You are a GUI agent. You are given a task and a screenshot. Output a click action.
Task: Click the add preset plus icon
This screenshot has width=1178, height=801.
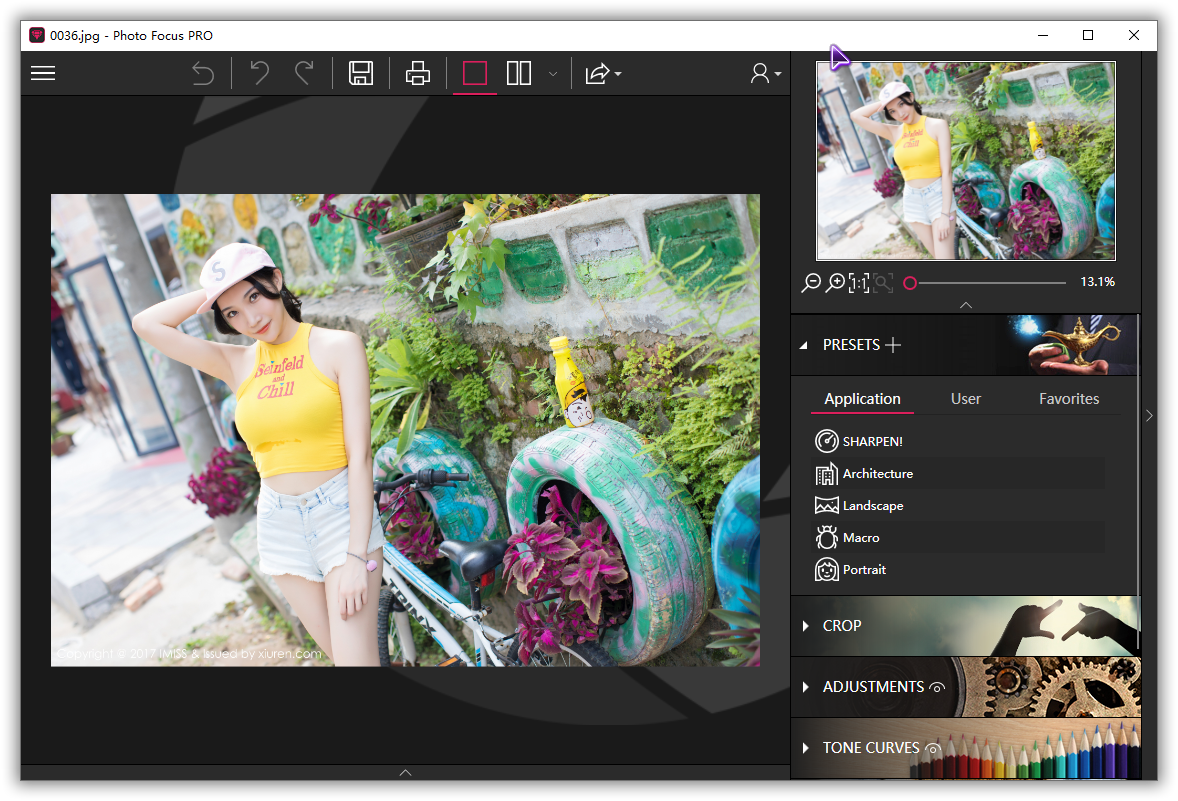[893, 345]
